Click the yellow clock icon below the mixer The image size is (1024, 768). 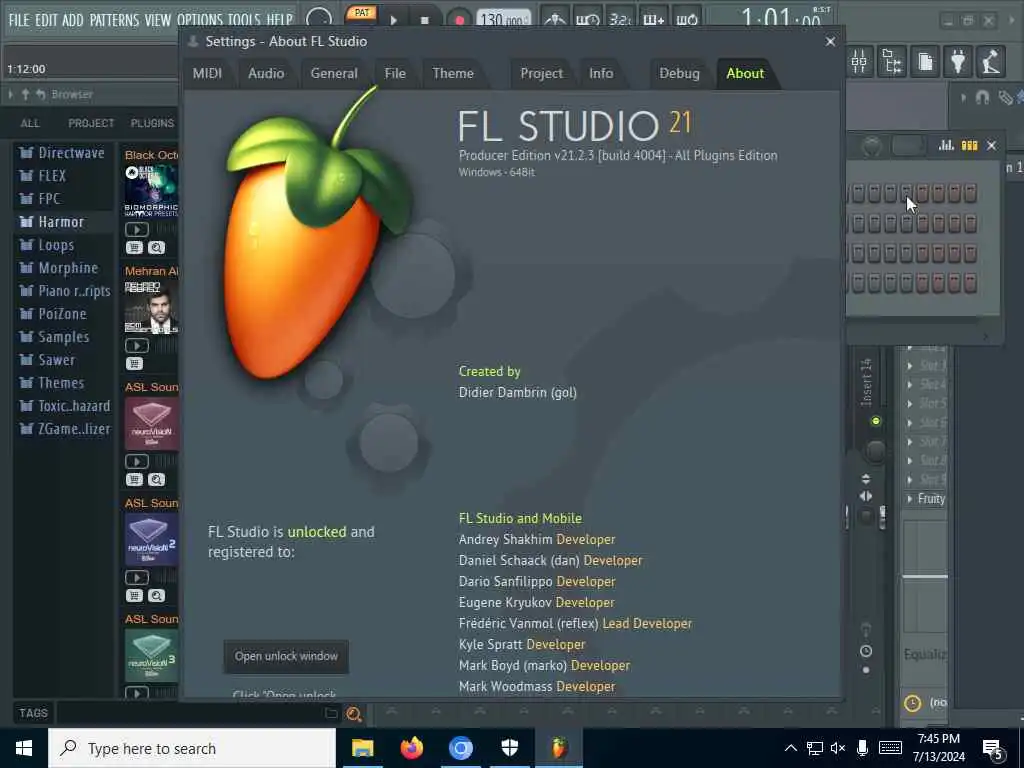912,703
